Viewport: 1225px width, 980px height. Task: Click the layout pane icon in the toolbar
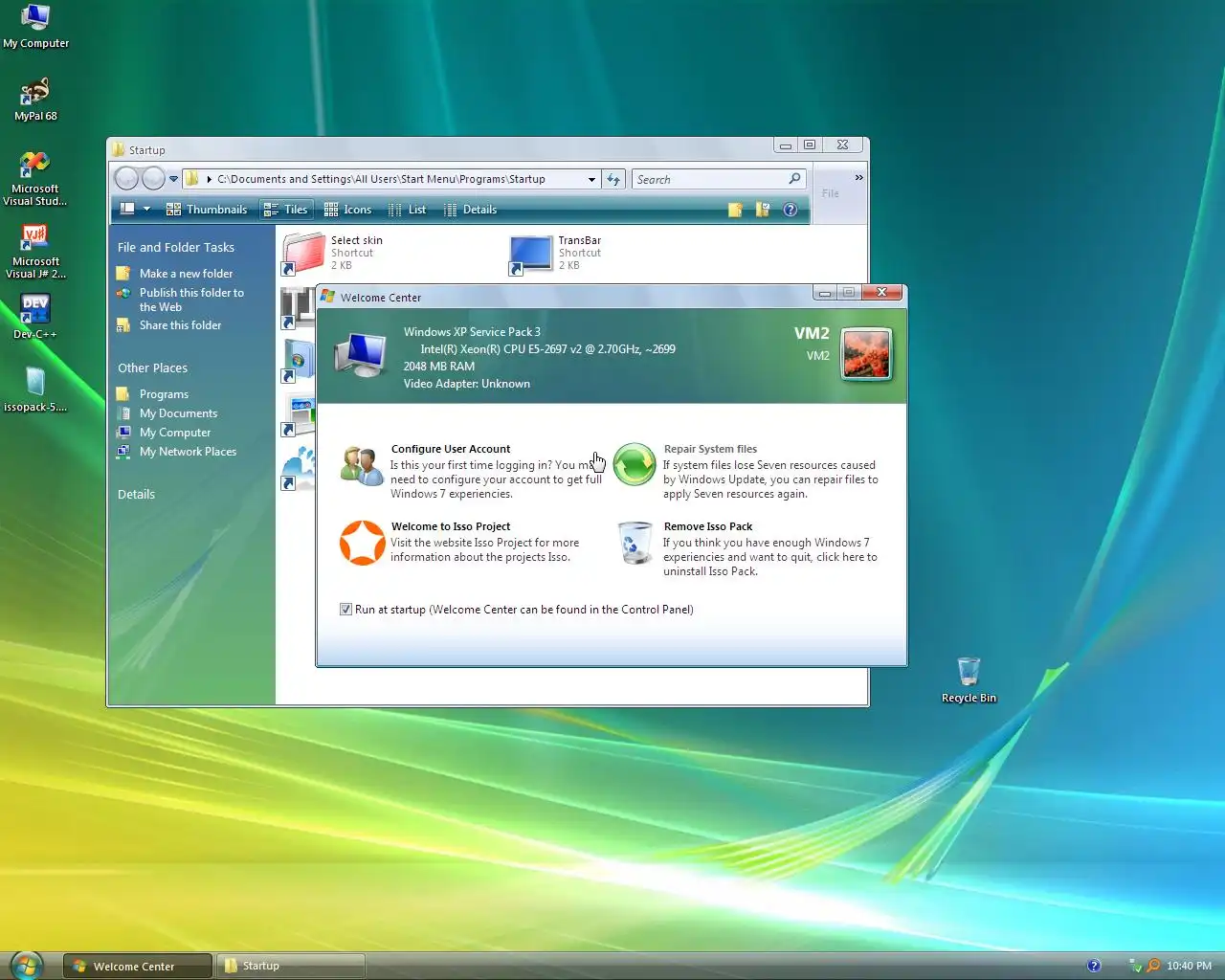[x=127, y=209]
